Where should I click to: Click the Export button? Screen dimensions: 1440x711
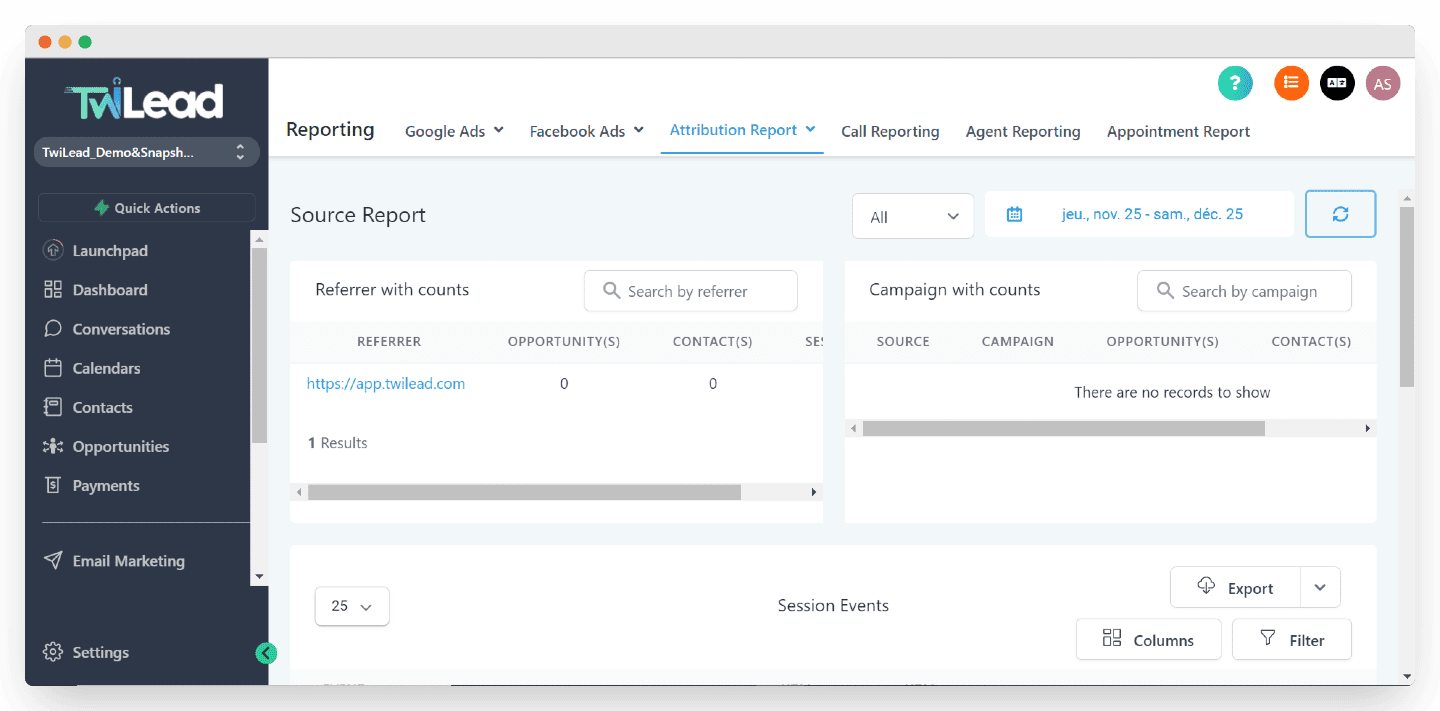1236,588
